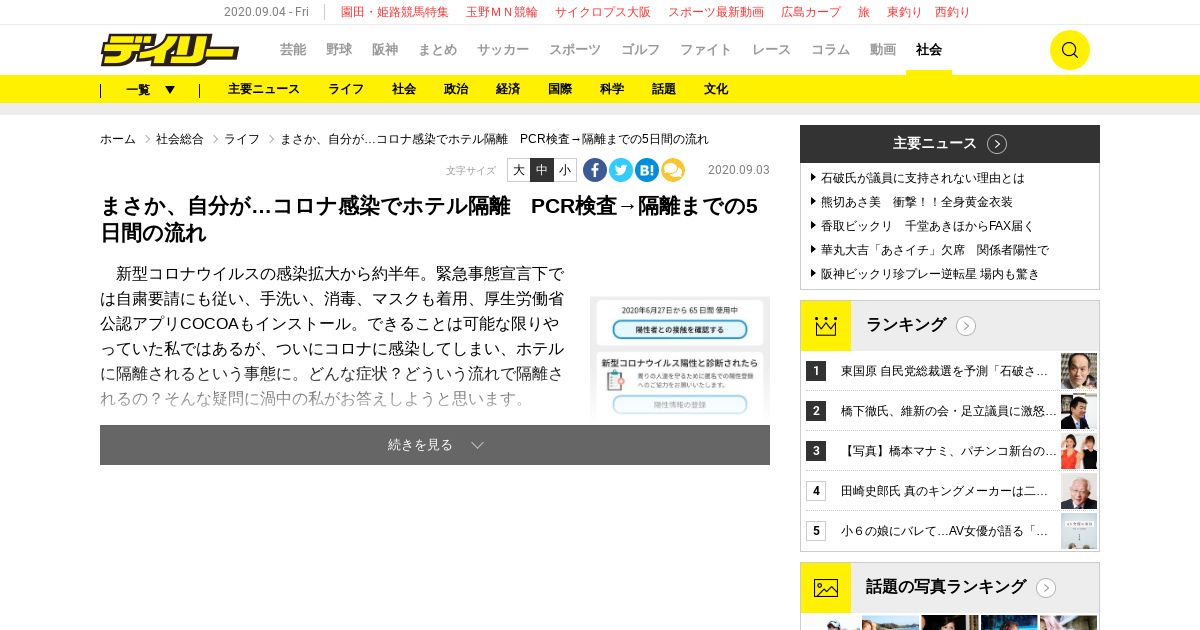Click the crown icon beside ランキング
Screen dimensions: 1200x630
tap(826, 326)
